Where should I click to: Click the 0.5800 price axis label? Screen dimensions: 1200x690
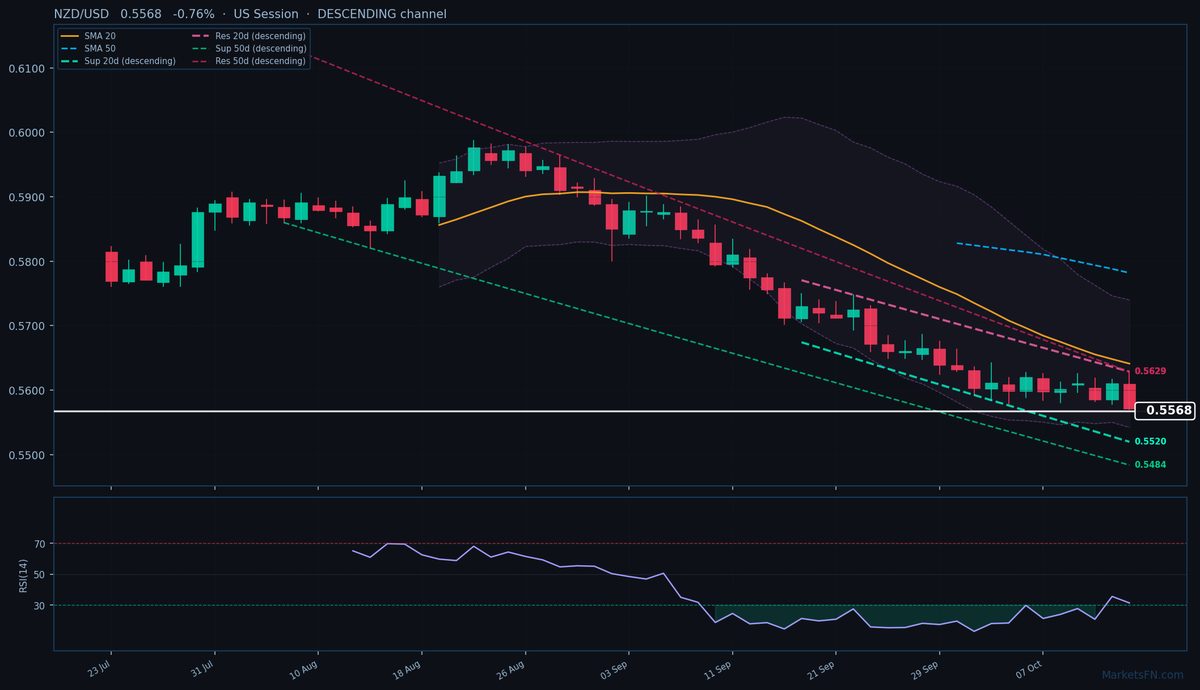point(27,262)
